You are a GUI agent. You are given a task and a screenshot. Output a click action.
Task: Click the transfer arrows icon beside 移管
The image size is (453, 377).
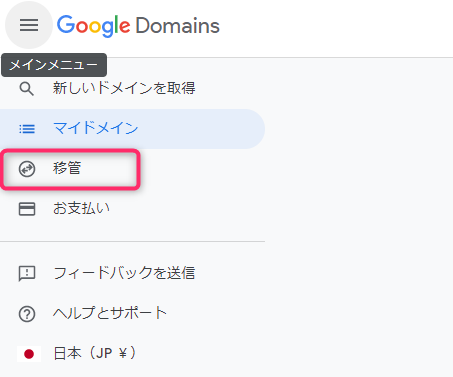click(x=27, y=169)
